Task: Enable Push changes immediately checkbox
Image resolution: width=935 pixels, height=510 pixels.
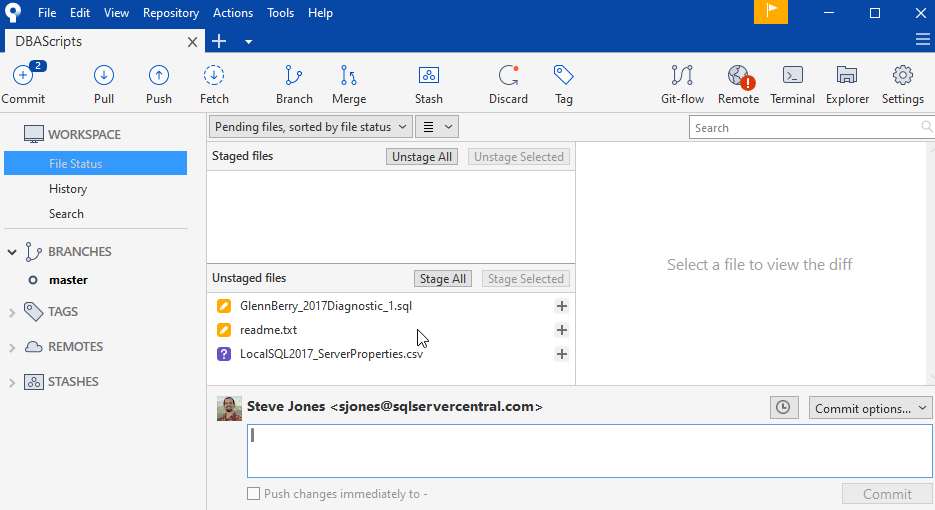Action: 254,494
